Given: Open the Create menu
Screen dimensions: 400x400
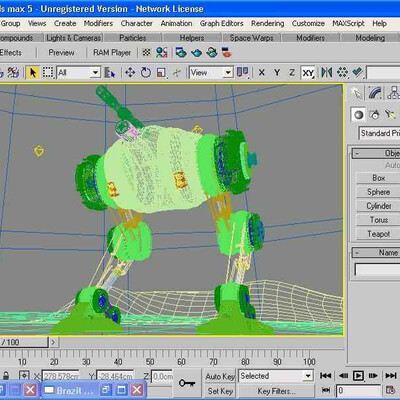Looking at the screenshot, I should click(x=65, y=23).
